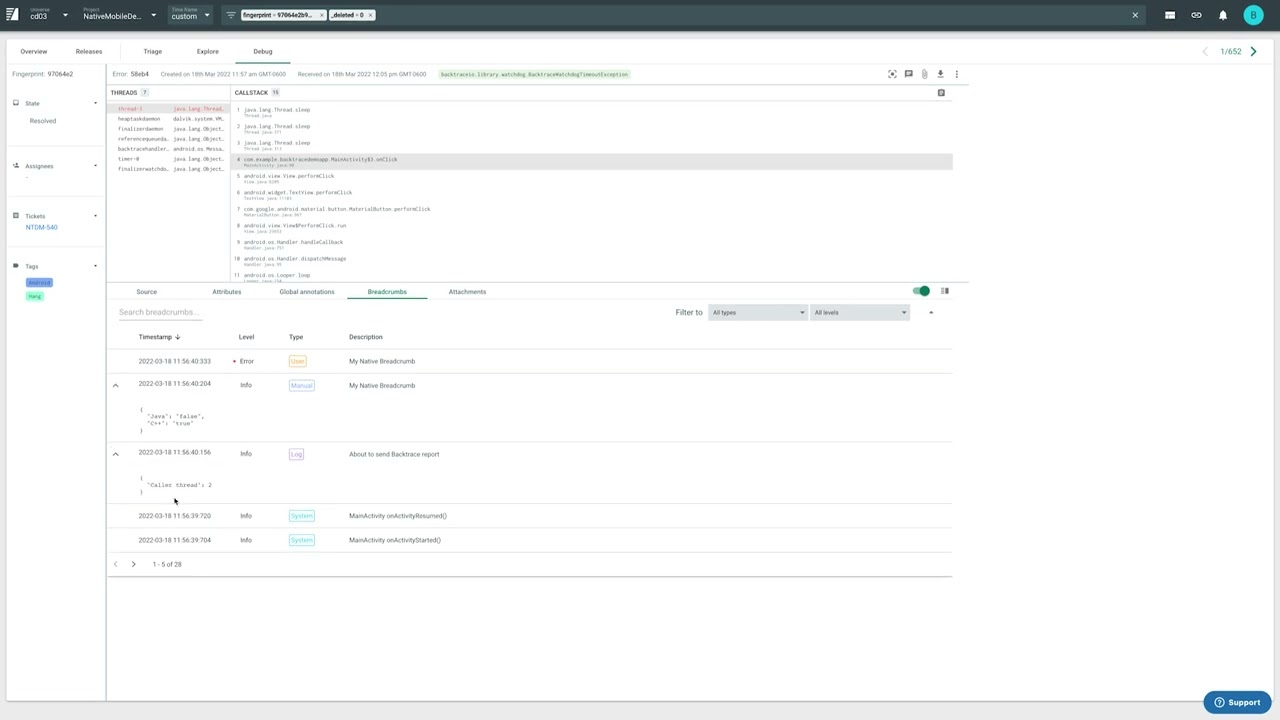
Task: Click the Hang tag
Action: click(x=35, y=296)
